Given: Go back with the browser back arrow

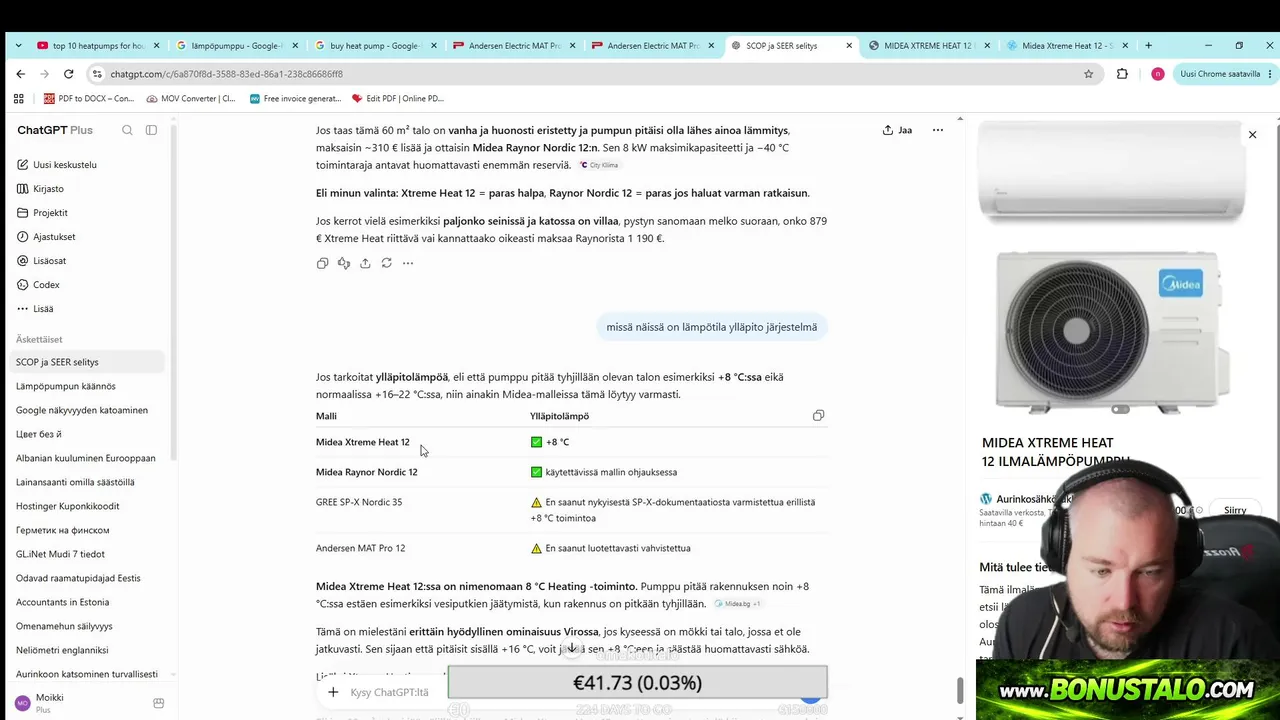Looking at the screenshot, I should (20, 74).
